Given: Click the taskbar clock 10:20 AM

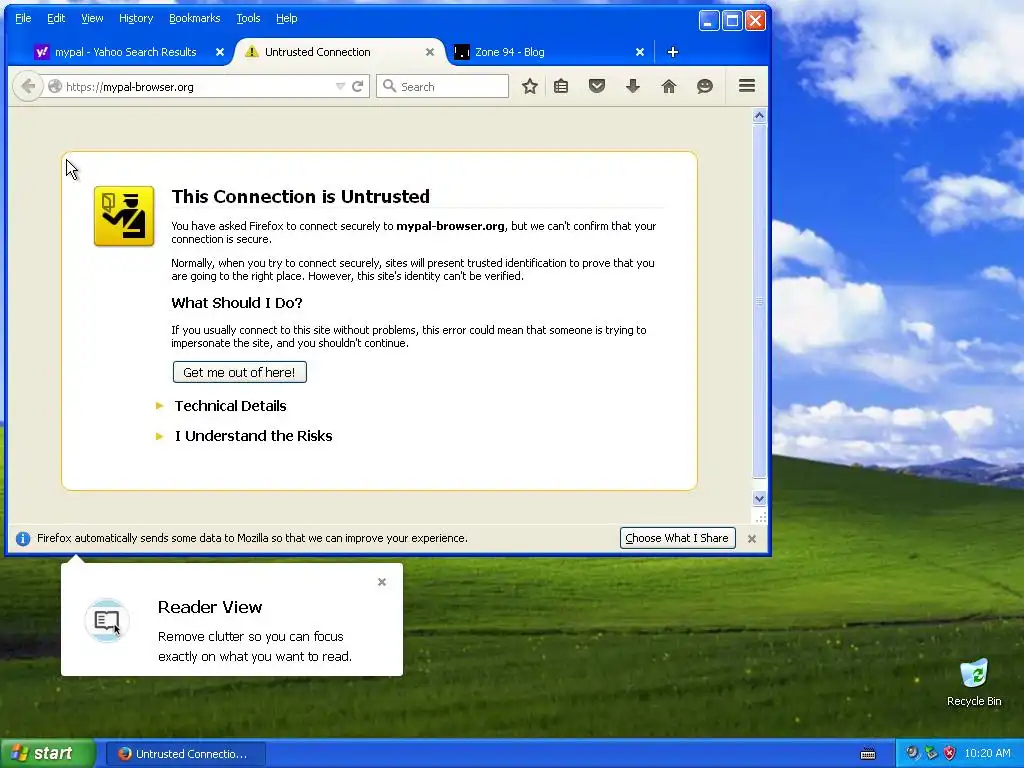Looking at the screenshot, I should pos(987,754).
